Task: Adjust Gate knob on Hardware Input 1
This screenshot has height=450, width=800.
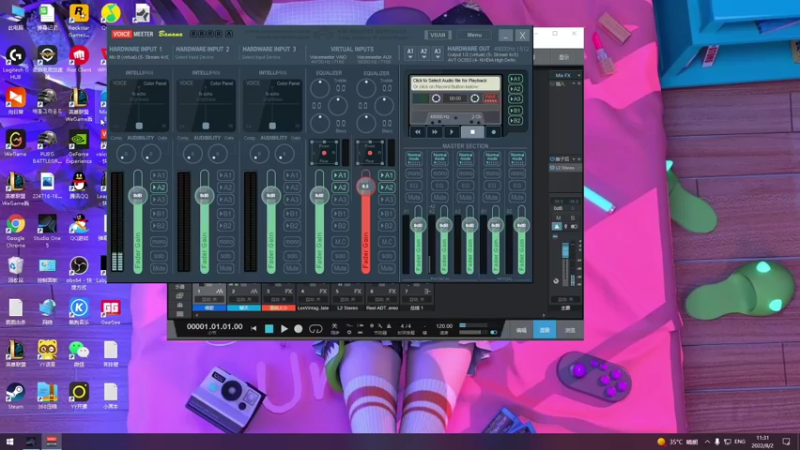Action: 151,154
